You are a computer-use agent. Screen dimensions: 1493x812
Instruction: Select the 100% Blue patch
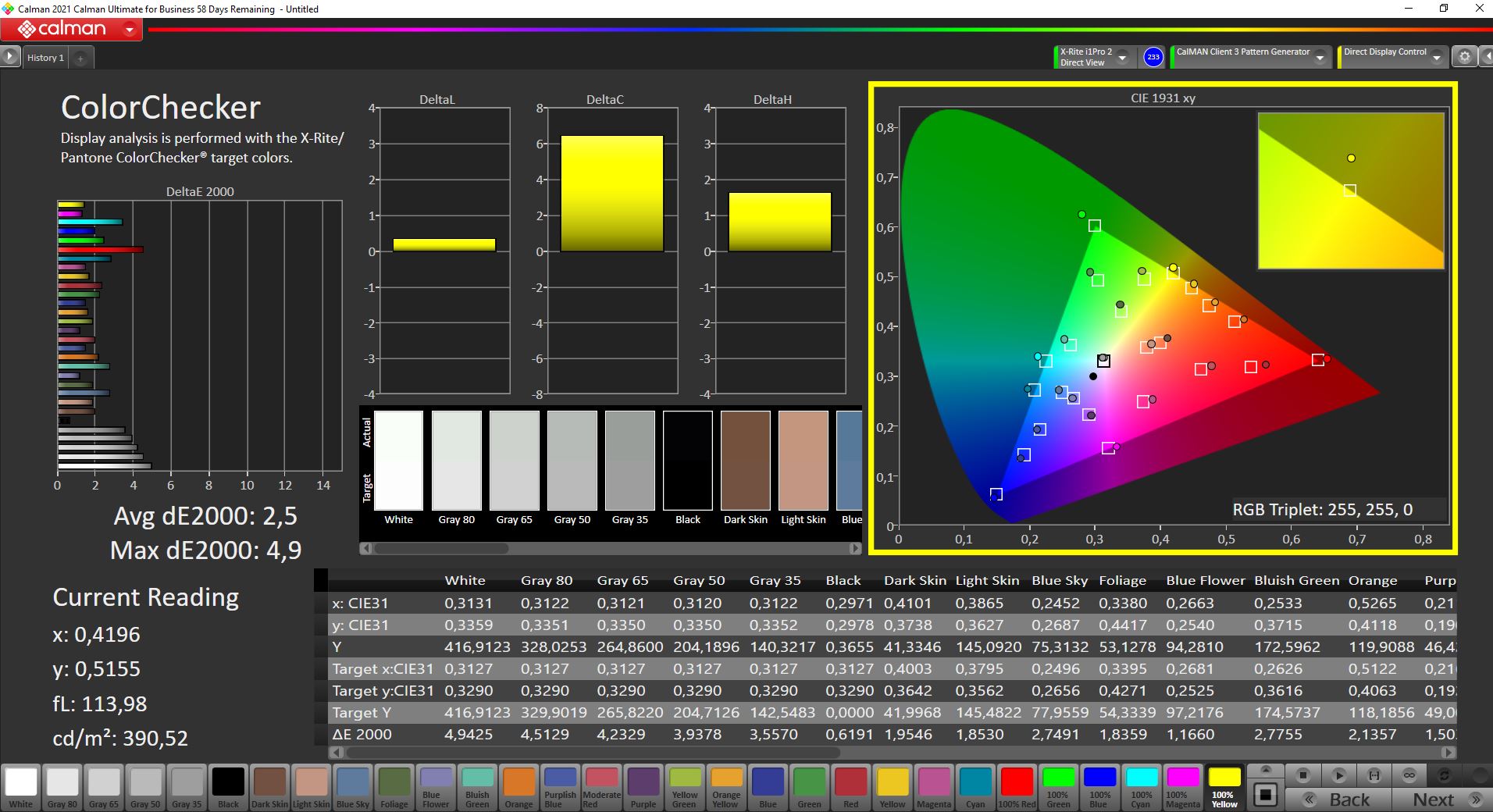pos(1099,787)
